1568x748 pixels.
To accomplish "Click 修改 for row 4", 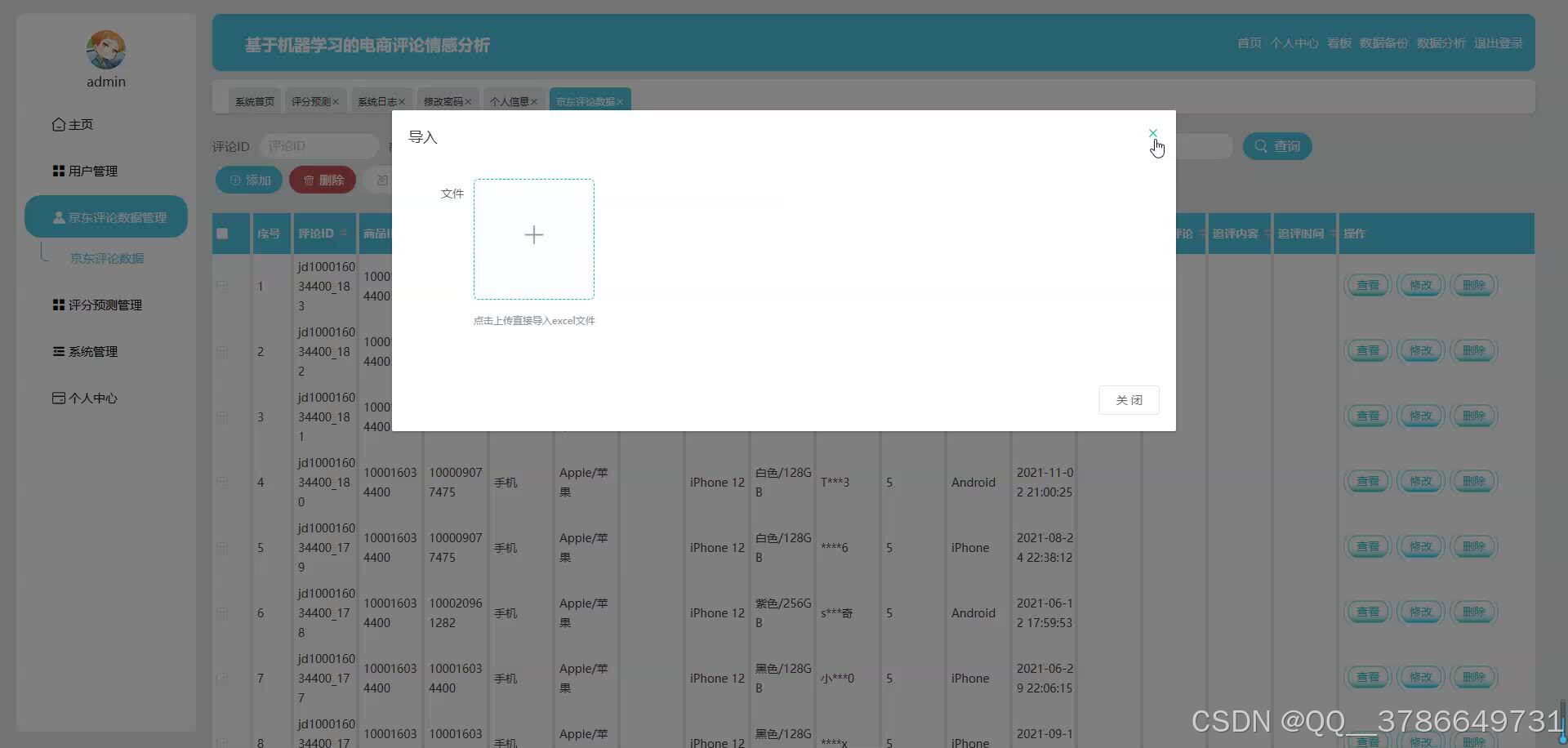I will pyautogui.click(x=1421, y=481).
